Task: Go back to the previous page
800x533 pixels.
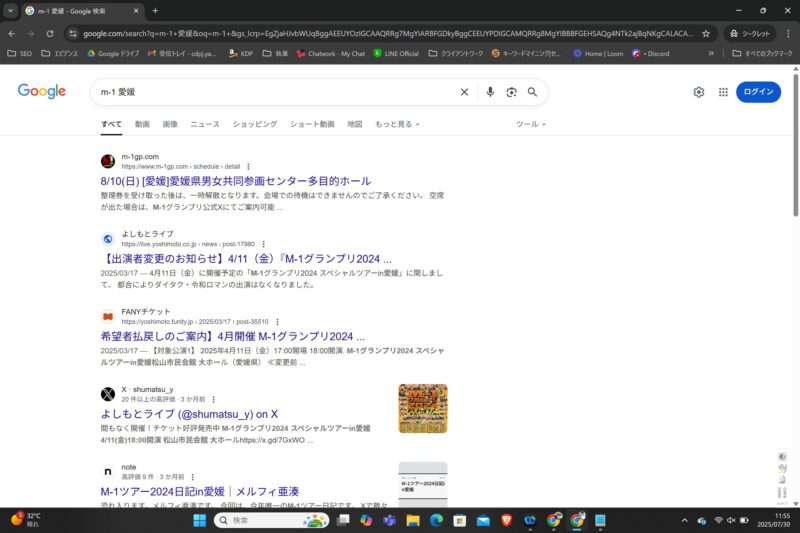Action: coord(12,34)
